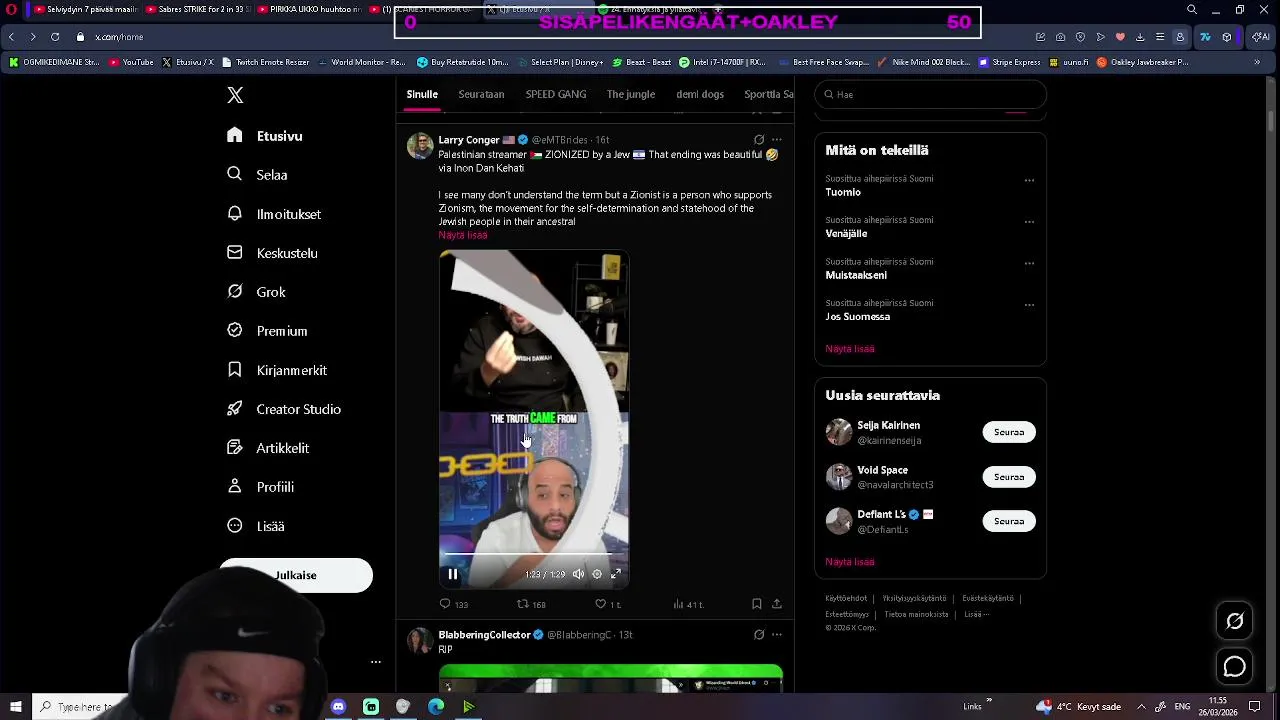Open Twitch Emote Resizer bookmark
This screenshot has width=1280, height=720.
[265, 62]
